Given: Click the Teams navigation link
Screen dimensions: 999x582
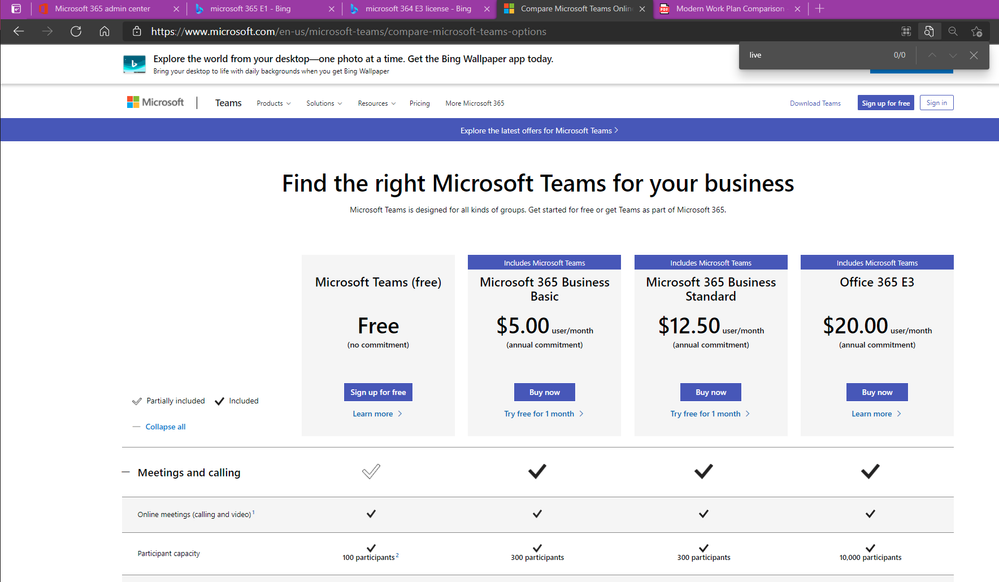Looking at the screenshot, I should 228,103.
